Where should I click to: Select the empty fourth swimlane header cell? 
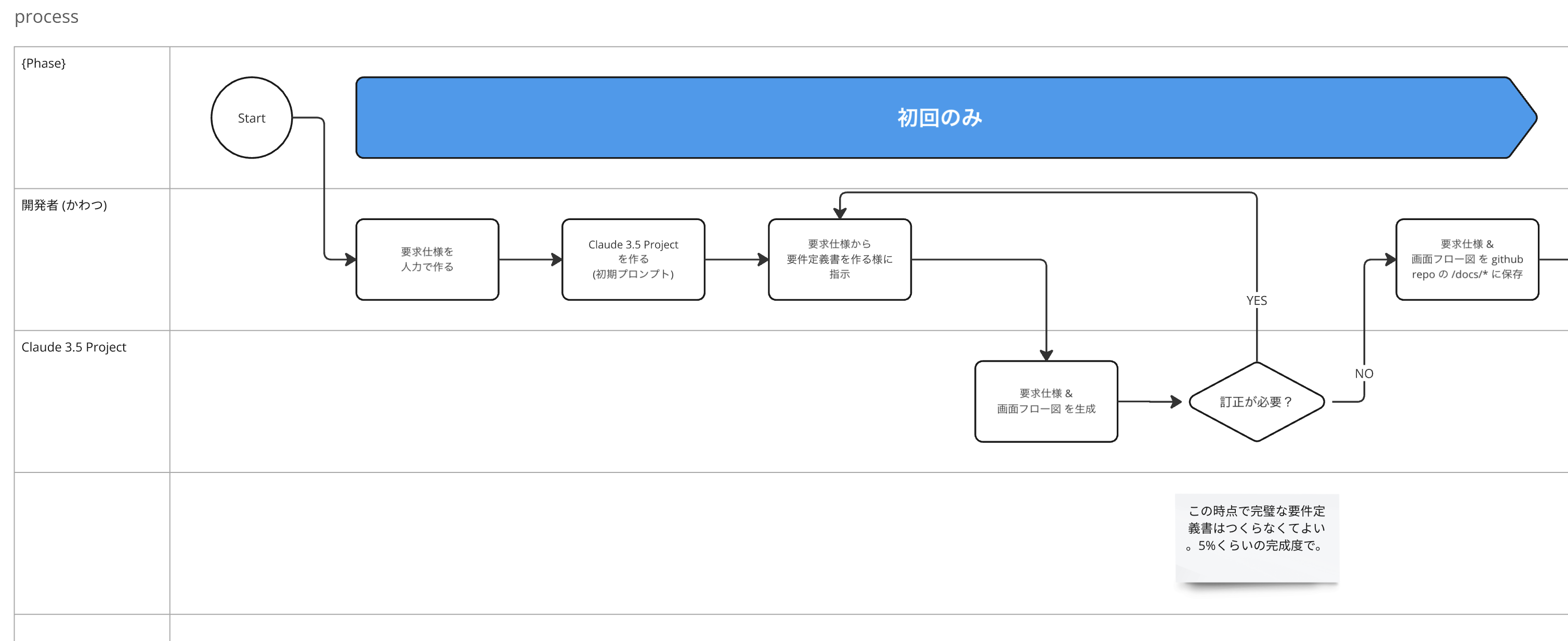point(92,543)
